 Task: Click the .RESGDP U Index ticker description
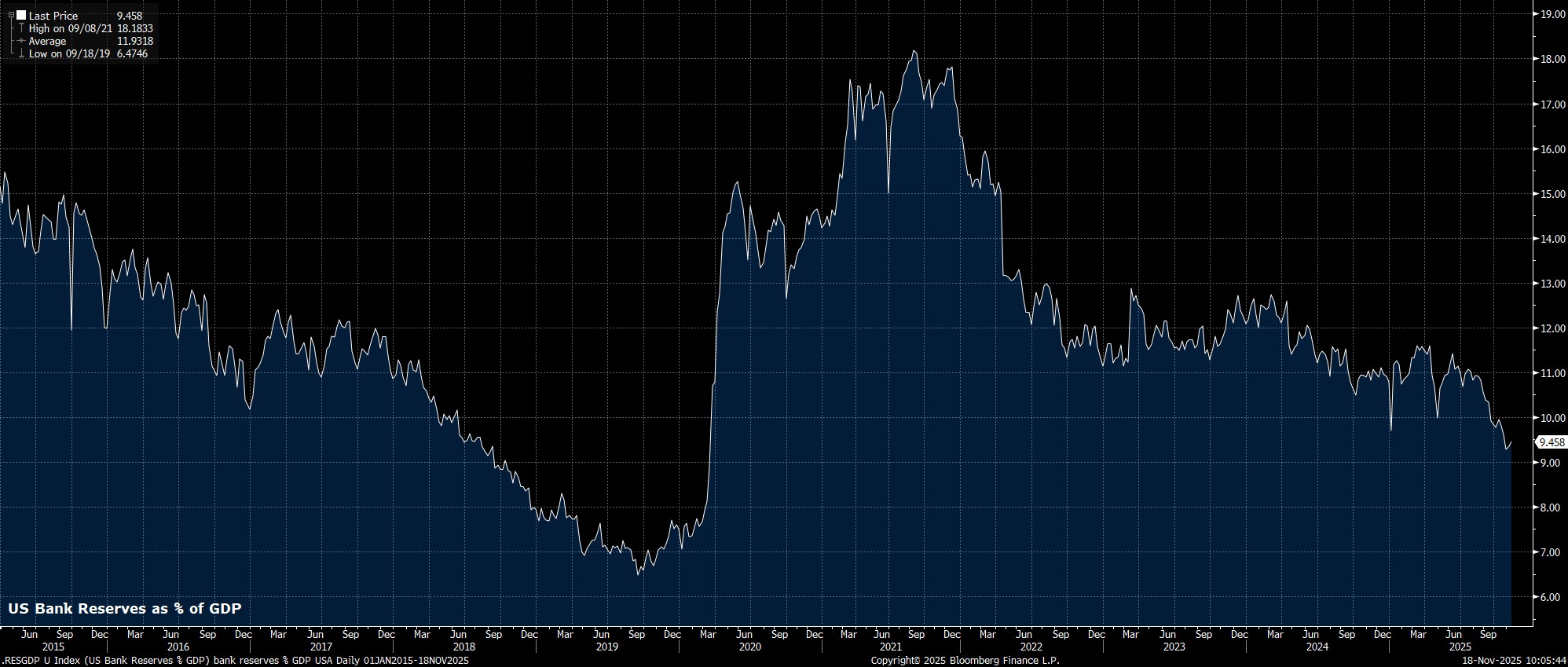[x=236, y=661]
